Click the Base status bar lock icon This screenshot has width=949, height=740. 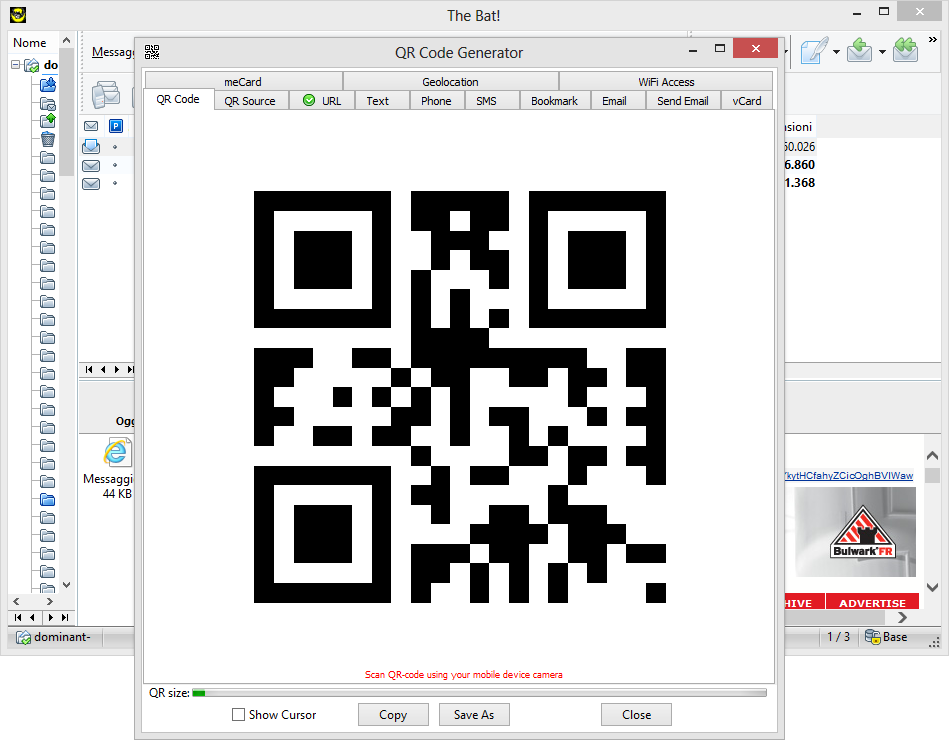pos(872,637)
